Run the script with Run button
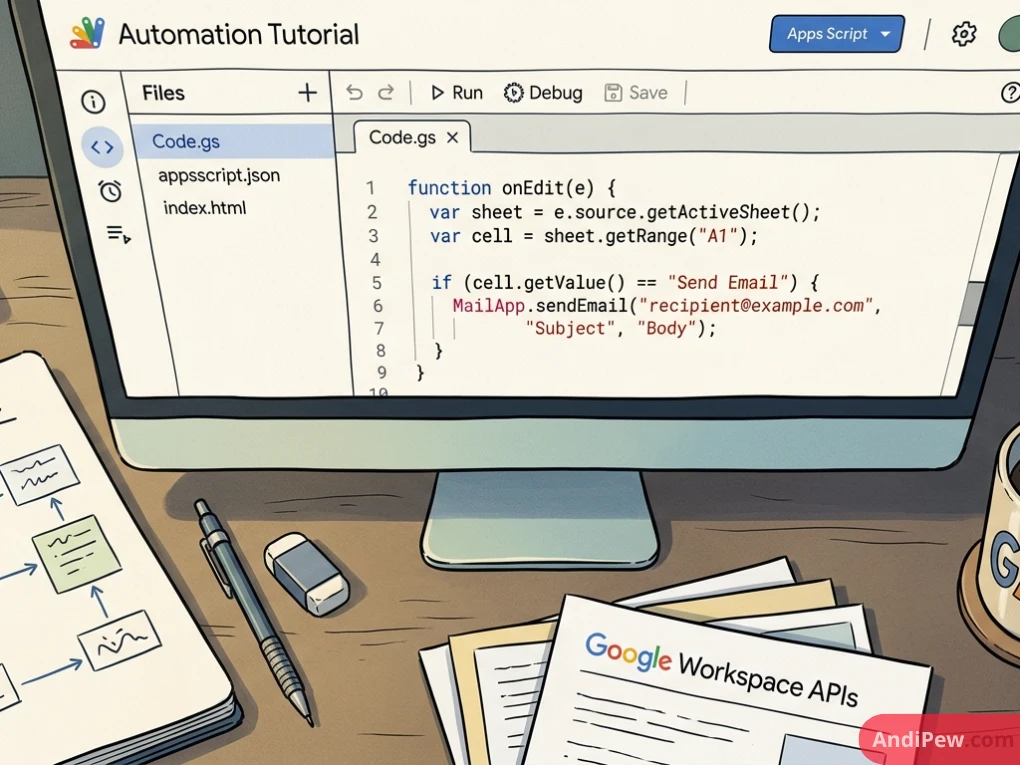This screenshot has width=1020, height=765. pyautogui.click(x=457, y=93)
